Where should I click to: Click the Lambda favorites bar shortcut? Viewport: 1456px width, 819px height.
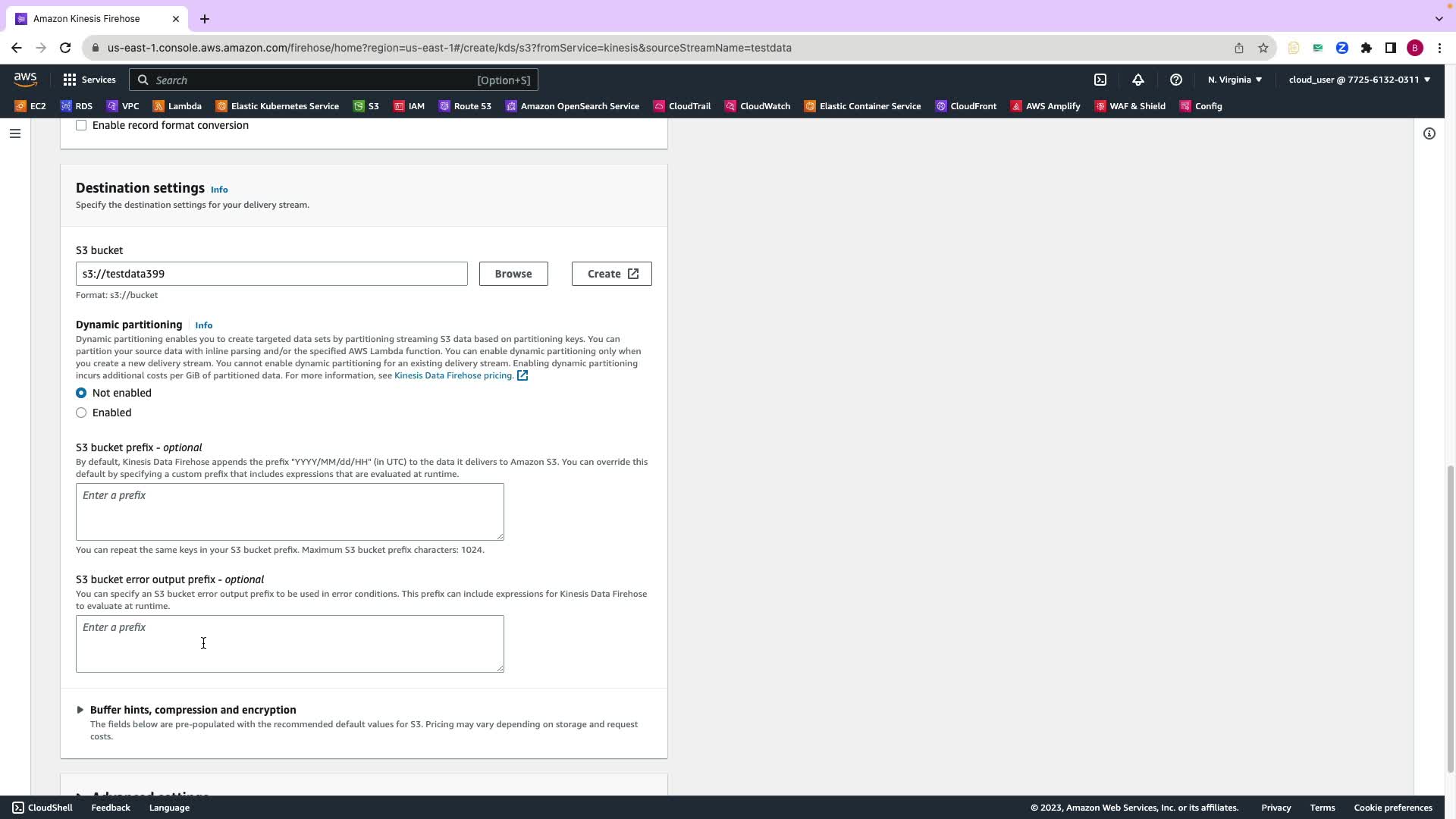click(x=177, y=106)
